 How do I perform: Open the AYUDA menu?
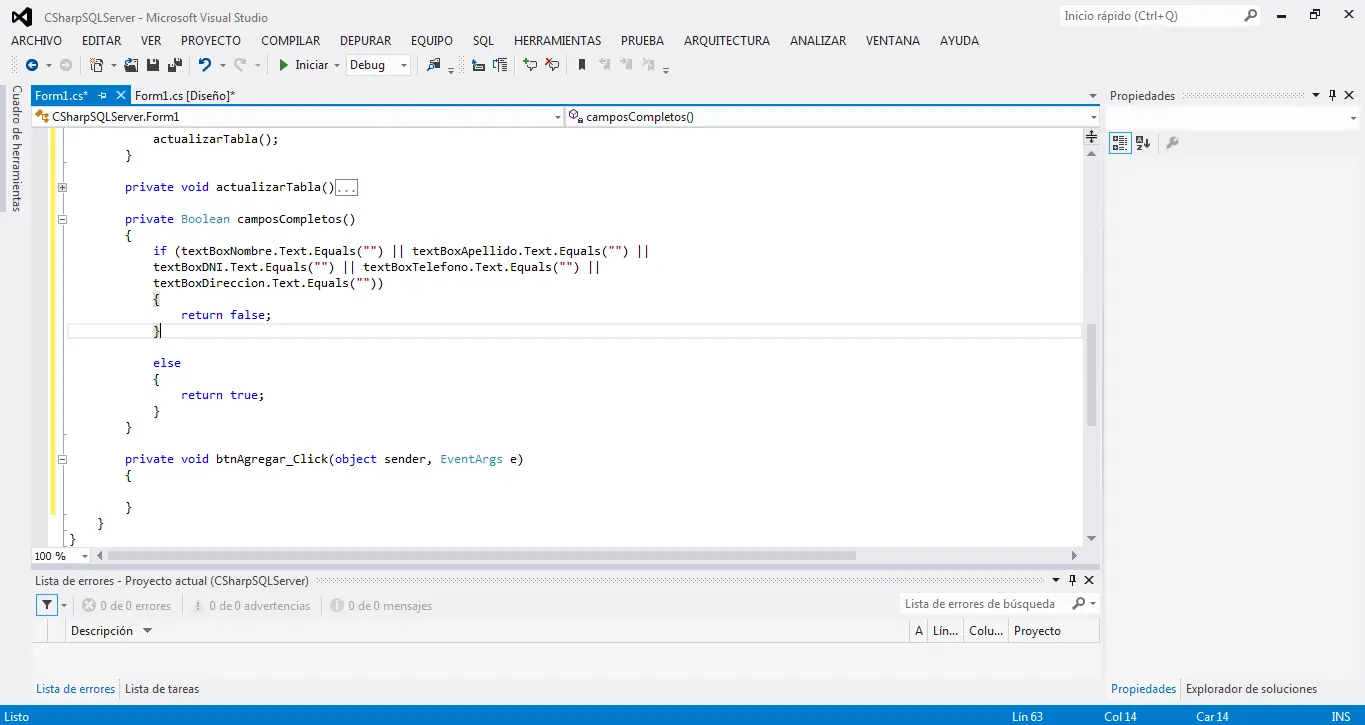tap(959, 41)
